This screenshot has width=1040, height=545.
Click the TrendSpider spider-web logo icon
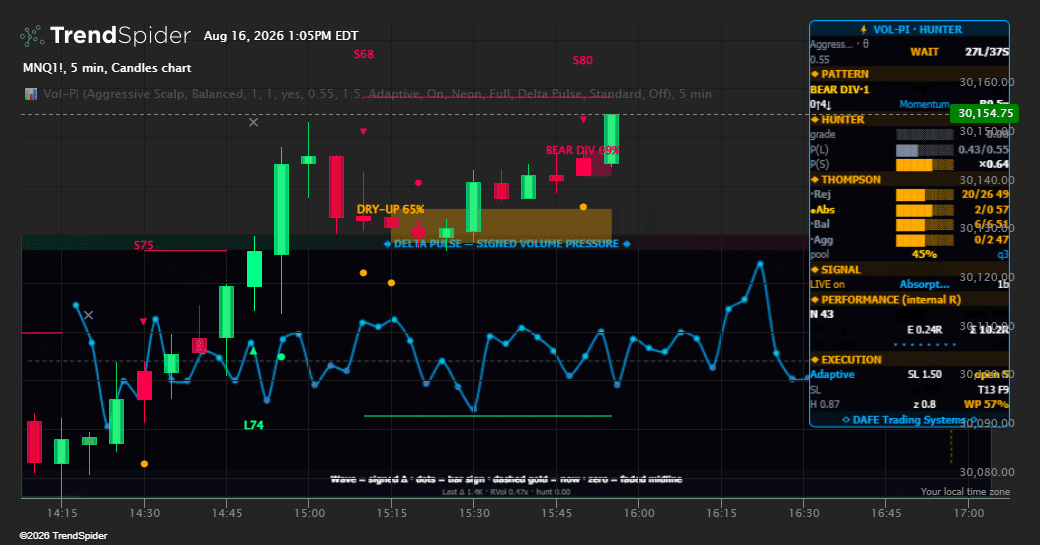[32, 36]
